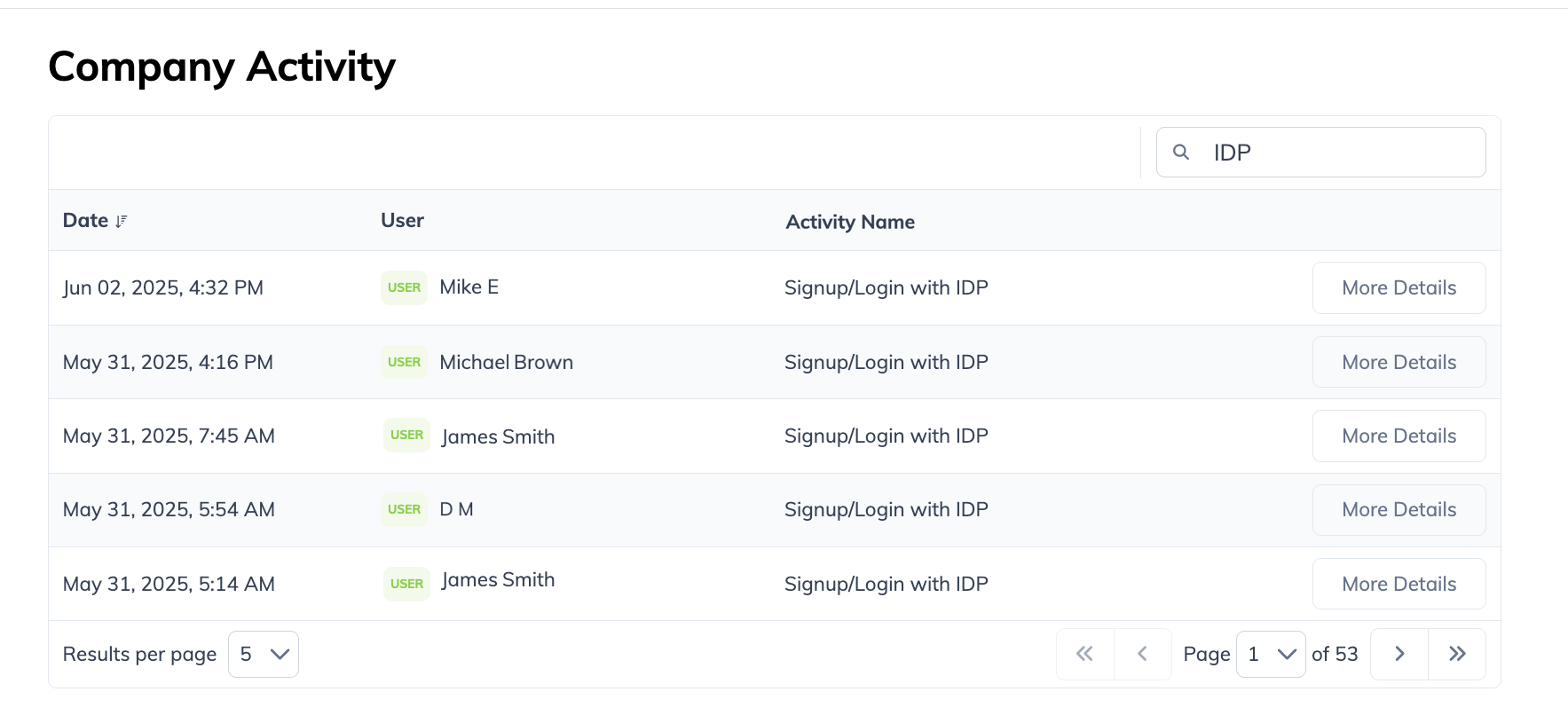Image resolution: width=1568 pixels, height=723 pixels.
Task: Jump to the last page with the double-right chevron
Action: pyautogui.click(x=1457, y=654)
